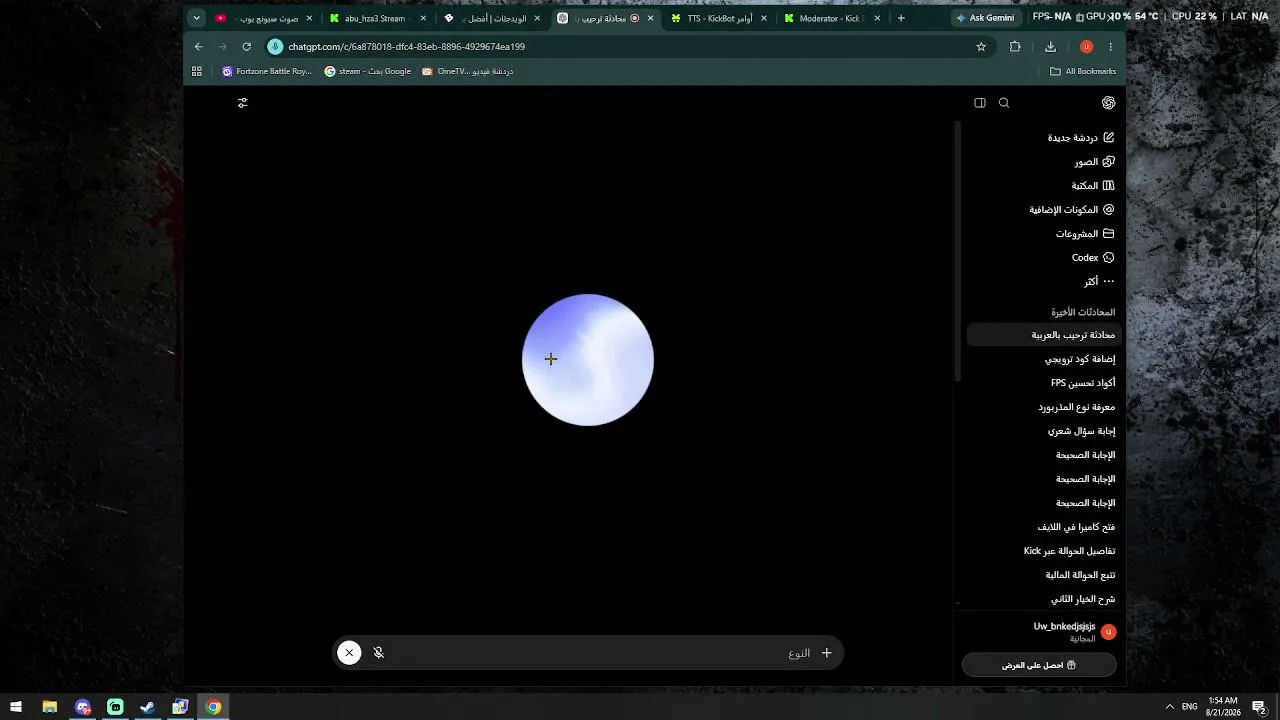Collapse the المحادثات الأخيرة recent chats heading
The width and height of the screenshot is (1280, 720).
coord(1083,312)
